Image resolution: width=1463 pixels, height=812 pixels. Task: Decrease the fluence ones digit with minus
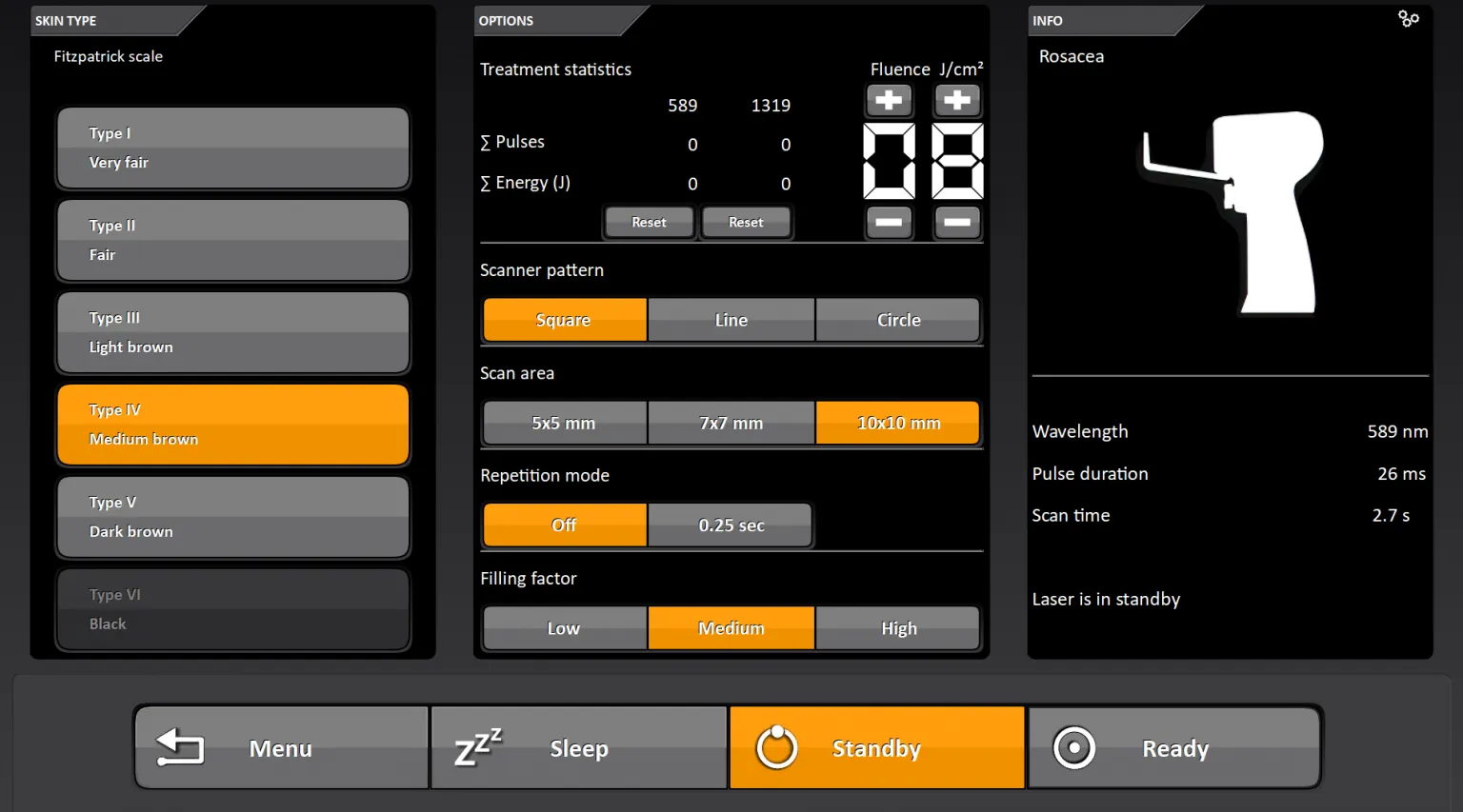click(x=957, y=223)
